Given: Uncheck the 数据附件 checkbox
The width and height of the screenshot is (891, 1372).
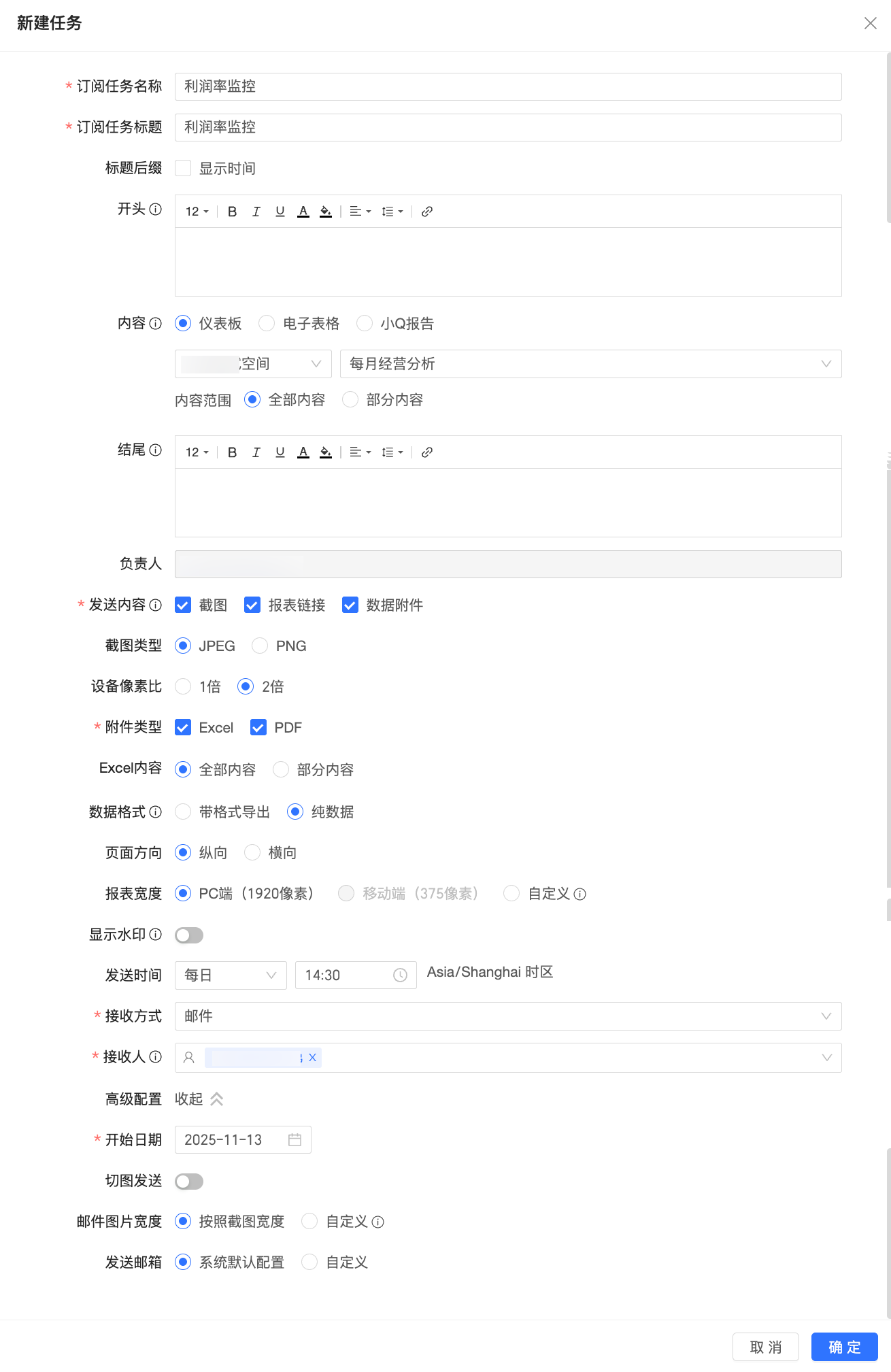Looking at the screenshot, I should point(350,605).
